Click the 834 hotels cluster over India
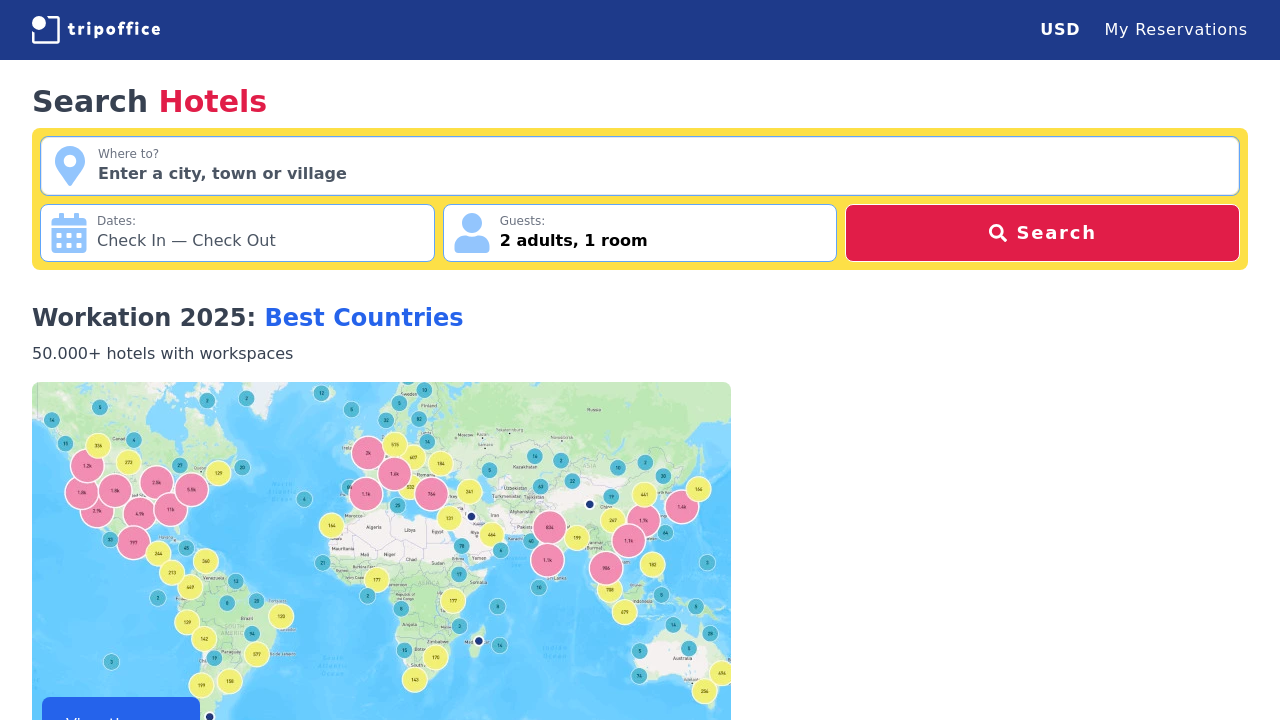The width and height of the screenshot is (1280, 720). pos(548,527)
